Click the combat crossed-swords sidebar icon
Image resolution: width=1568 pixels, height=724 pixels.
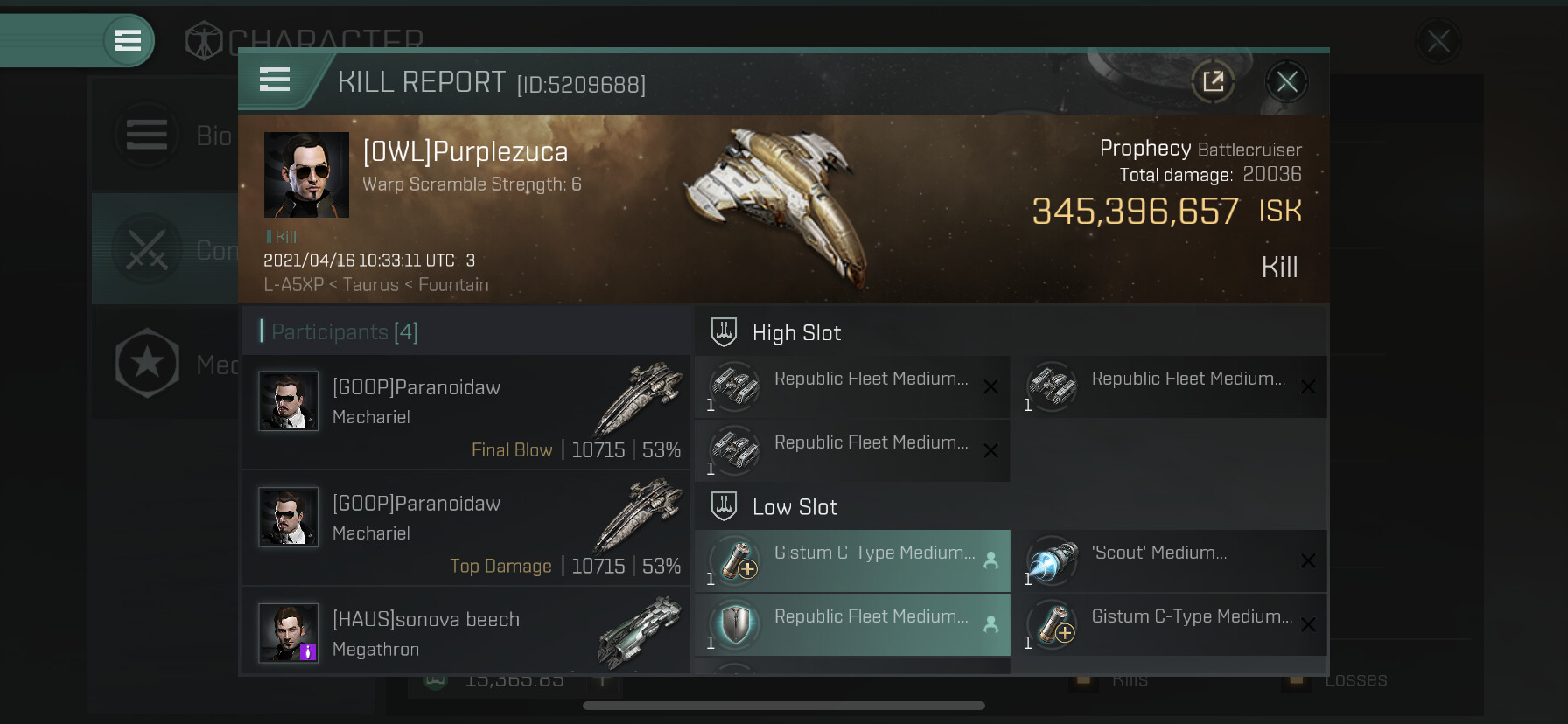(147, 251)
